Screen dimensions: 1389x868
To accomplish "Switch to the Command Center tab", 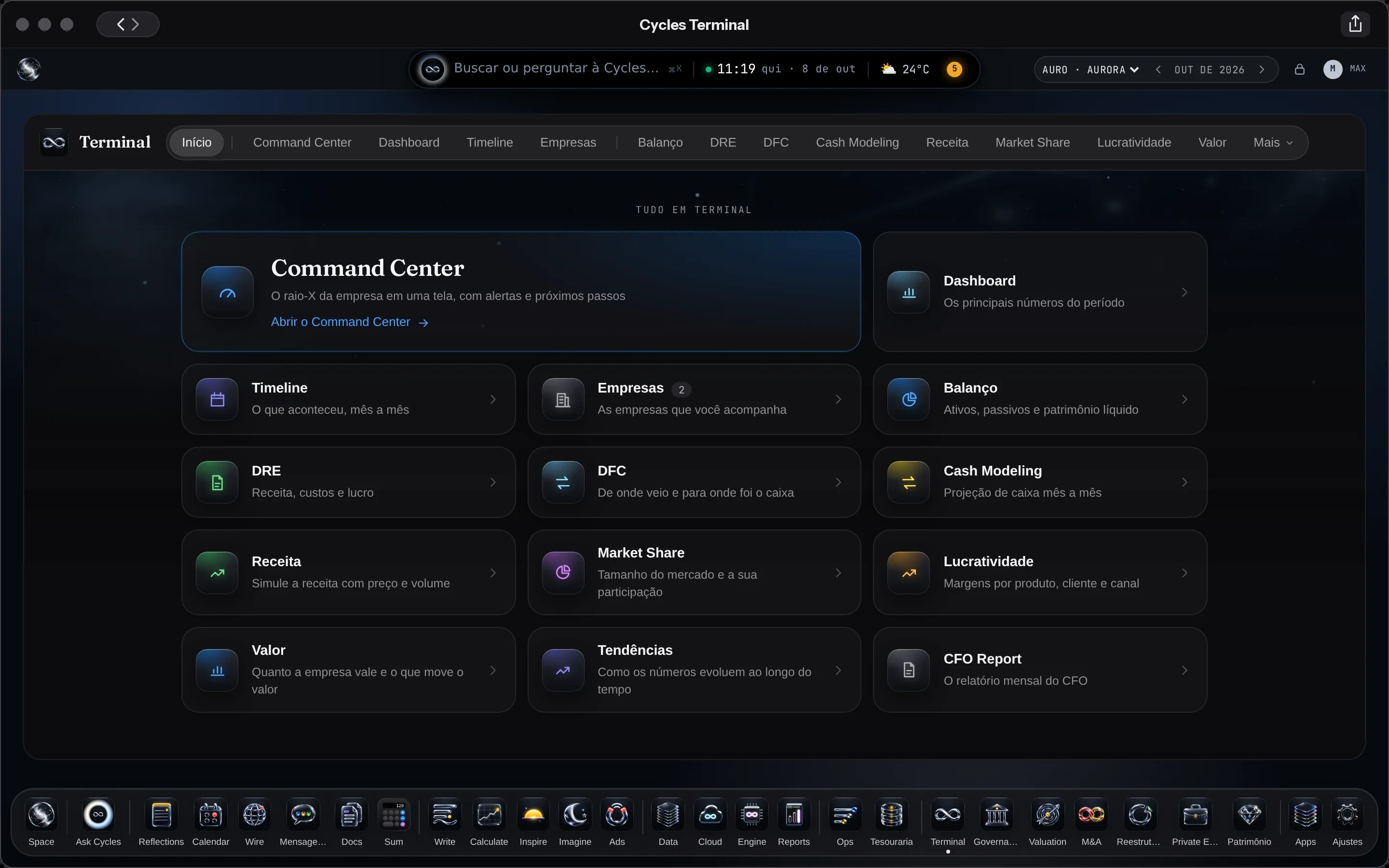I will pyautogui.click(x=302, y=142).
